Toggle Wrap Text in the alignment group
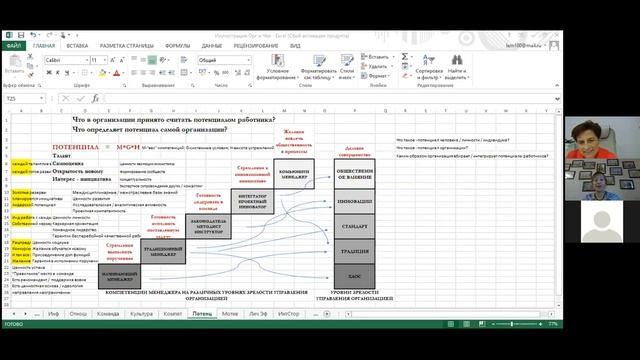The image size is (640, 360). coord(184,60)
